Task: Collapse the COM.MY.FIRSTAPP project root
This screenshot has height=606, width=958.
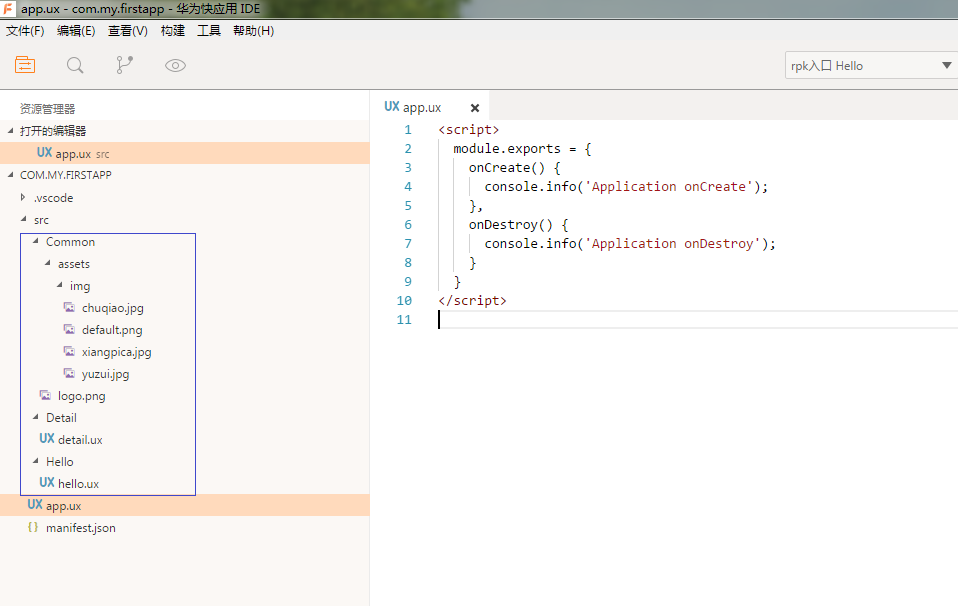Action: click(x=10, y=174)
